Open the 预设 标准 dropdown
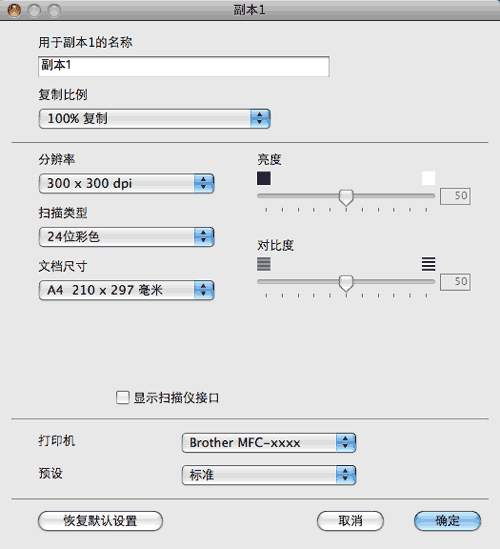 [269, 475]
